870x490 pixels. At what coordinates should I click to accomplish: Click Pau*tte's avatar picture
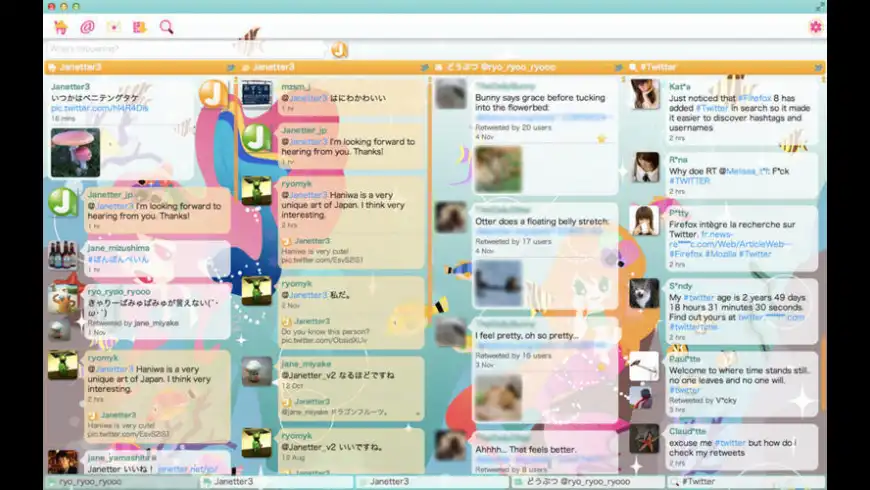pos(644,366)
